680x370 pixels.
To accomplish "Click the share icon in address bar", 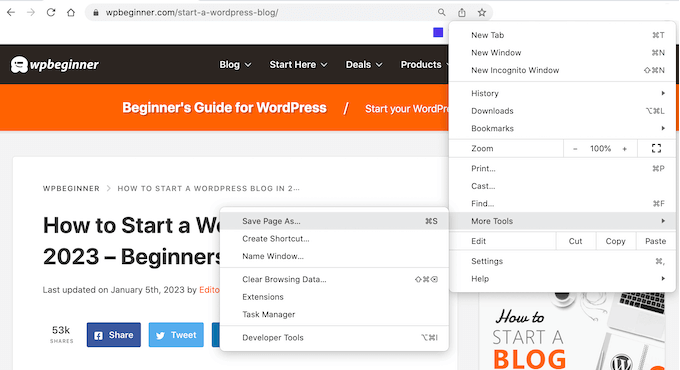I will (462, 13).
